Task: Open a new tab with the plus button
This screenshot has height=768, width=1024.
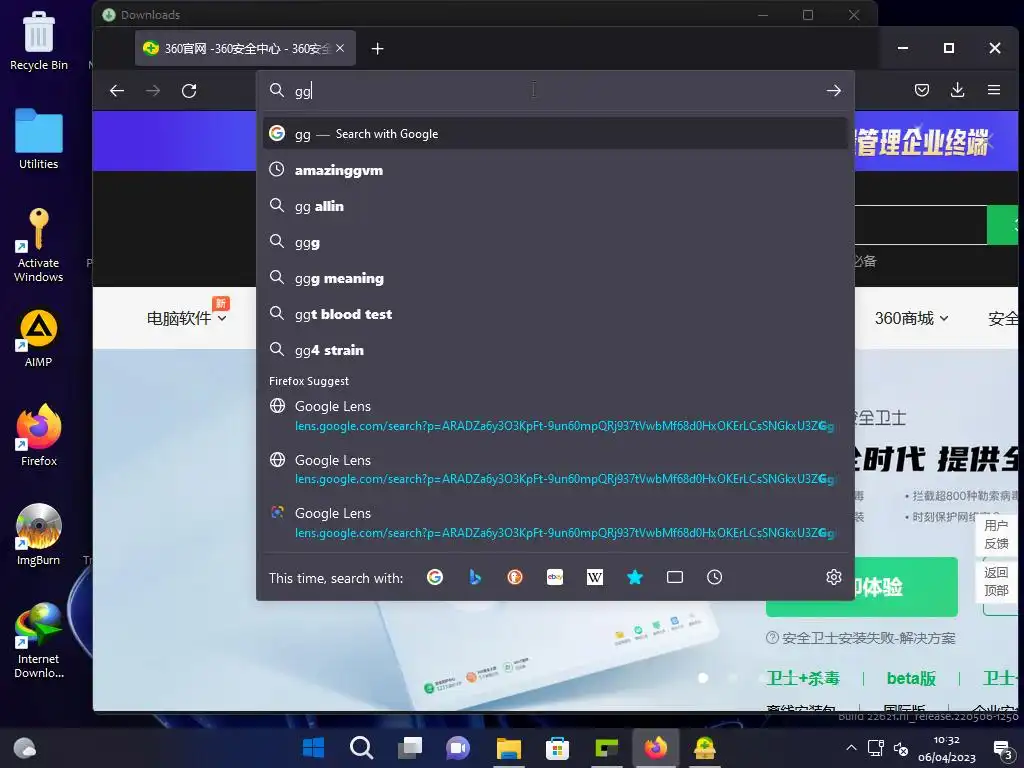Action: tap(377, 49)
